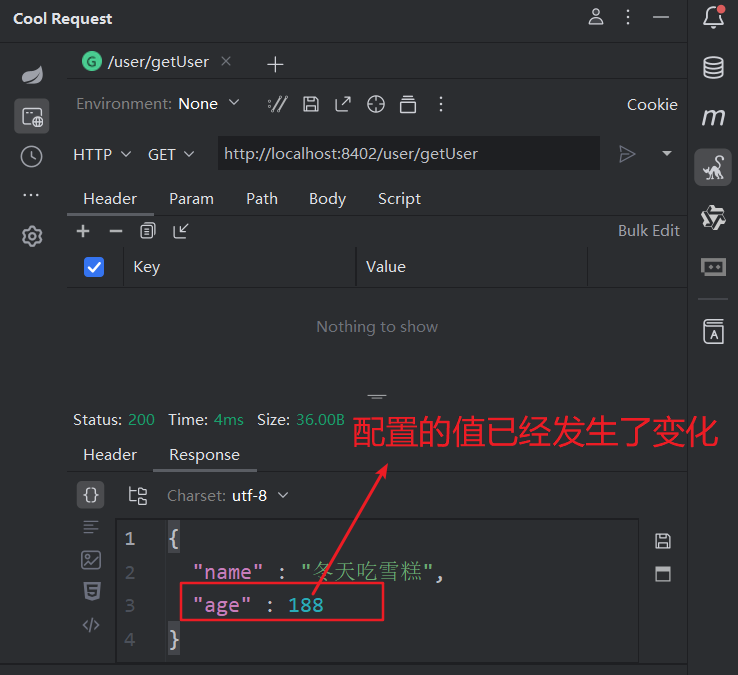Switch to request Header tab
This screenshot has width=738, height=675.
pos(110,199)
